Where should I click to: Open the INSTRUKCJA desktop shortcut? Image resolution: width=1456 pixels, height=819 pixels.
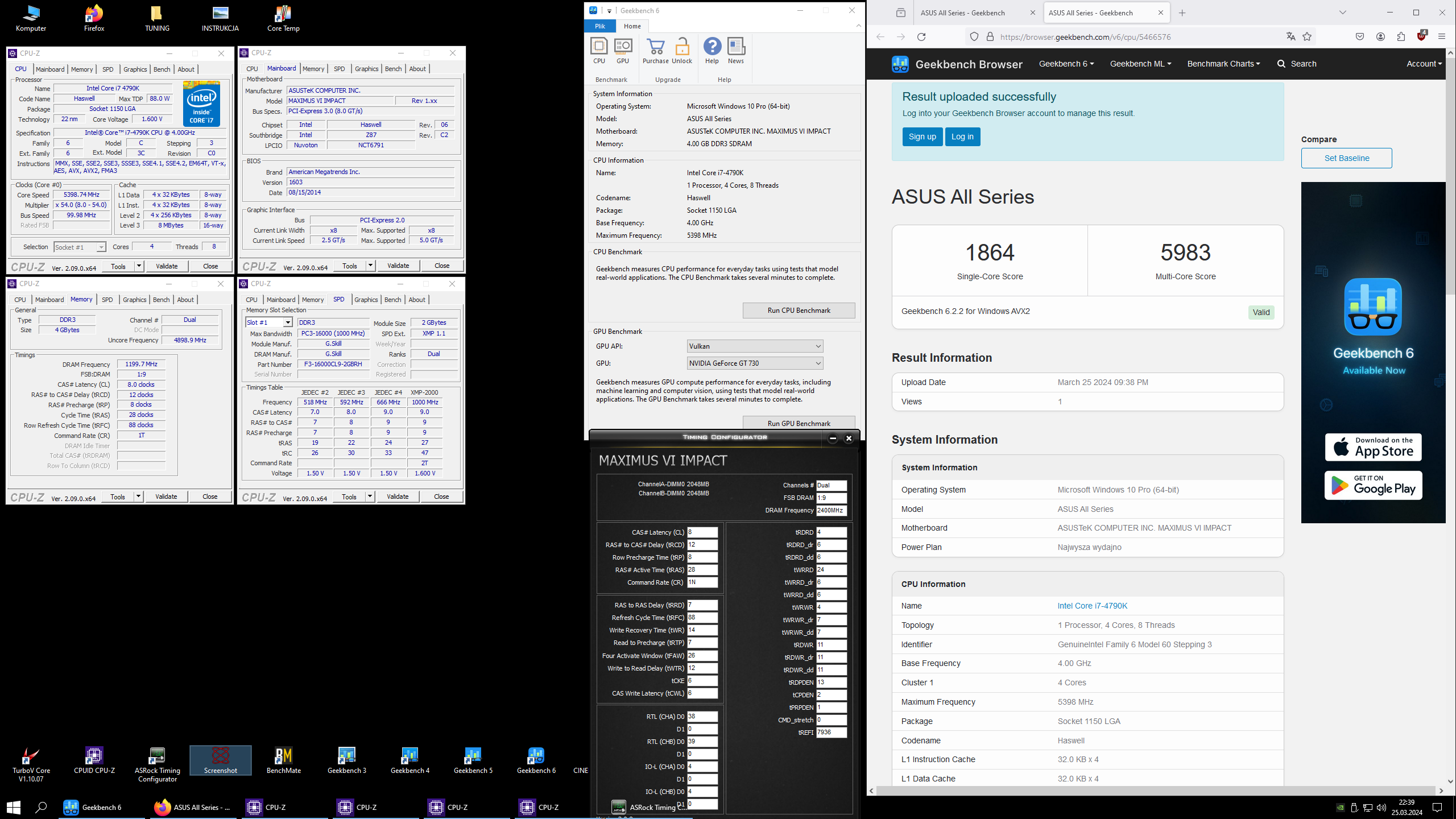coord(220,18)
